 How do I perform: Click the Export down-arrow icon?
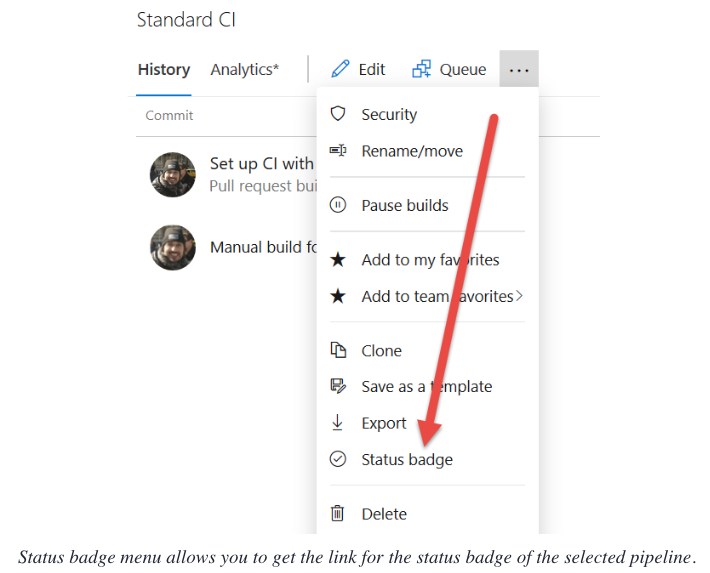point(338,423)
